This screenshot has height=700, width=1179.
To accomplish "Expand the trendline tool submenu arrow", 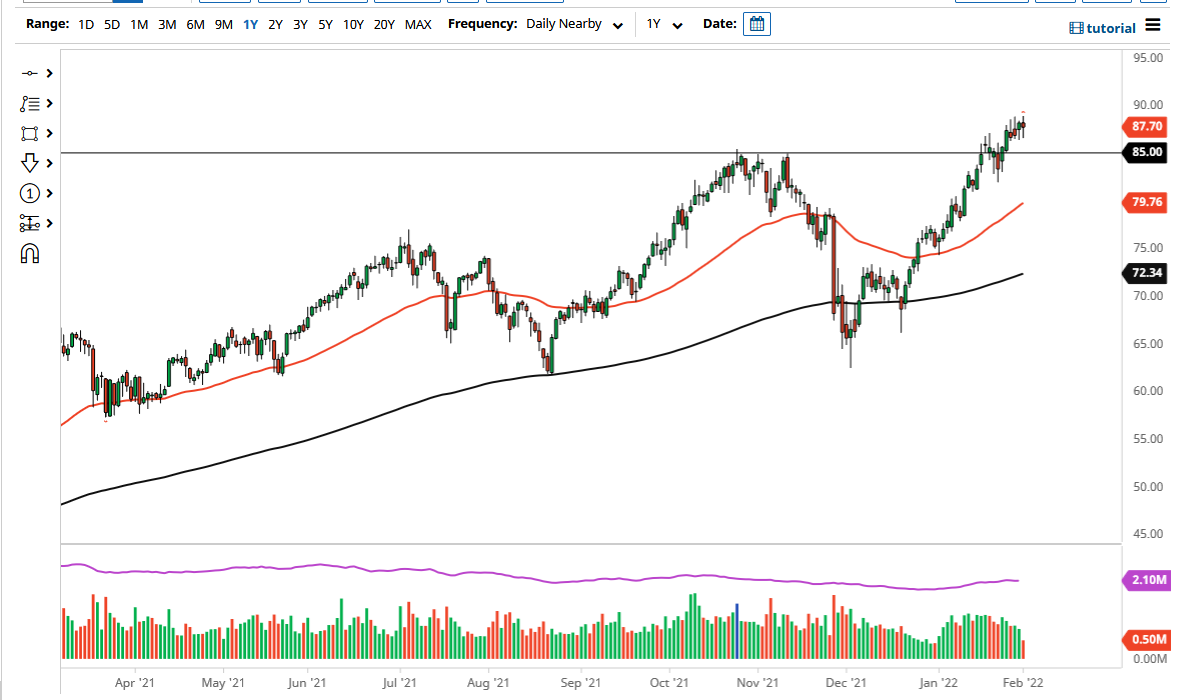I will 49,73.
